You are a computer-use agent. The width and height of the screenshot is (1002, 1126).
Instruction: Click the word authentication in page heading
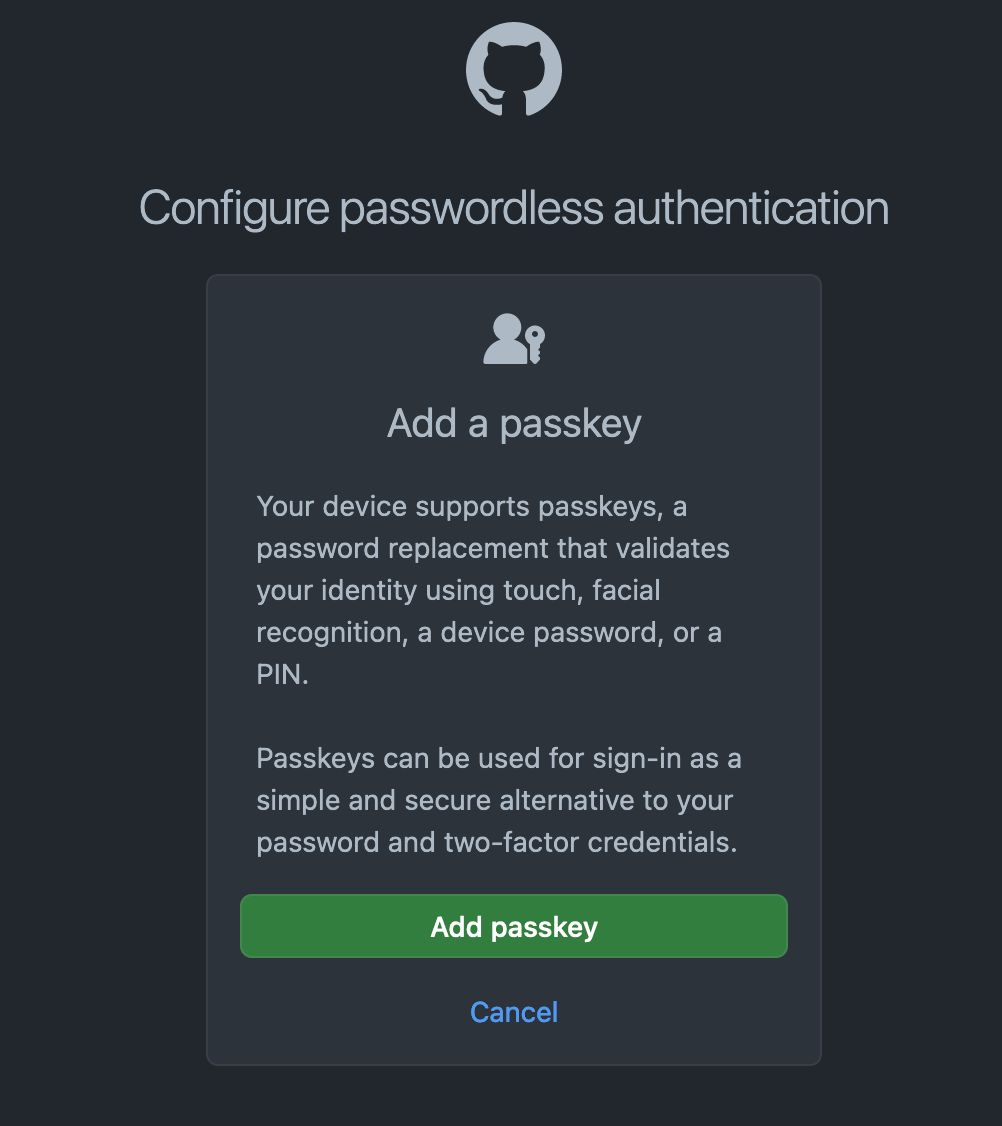(751, 208)
